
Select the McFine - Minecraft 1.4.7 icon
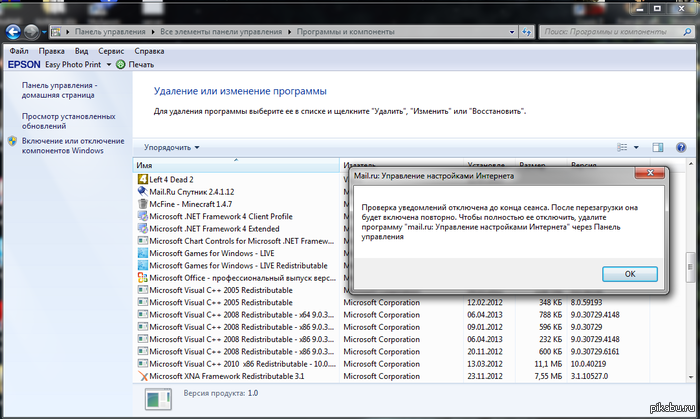point(141,204)
